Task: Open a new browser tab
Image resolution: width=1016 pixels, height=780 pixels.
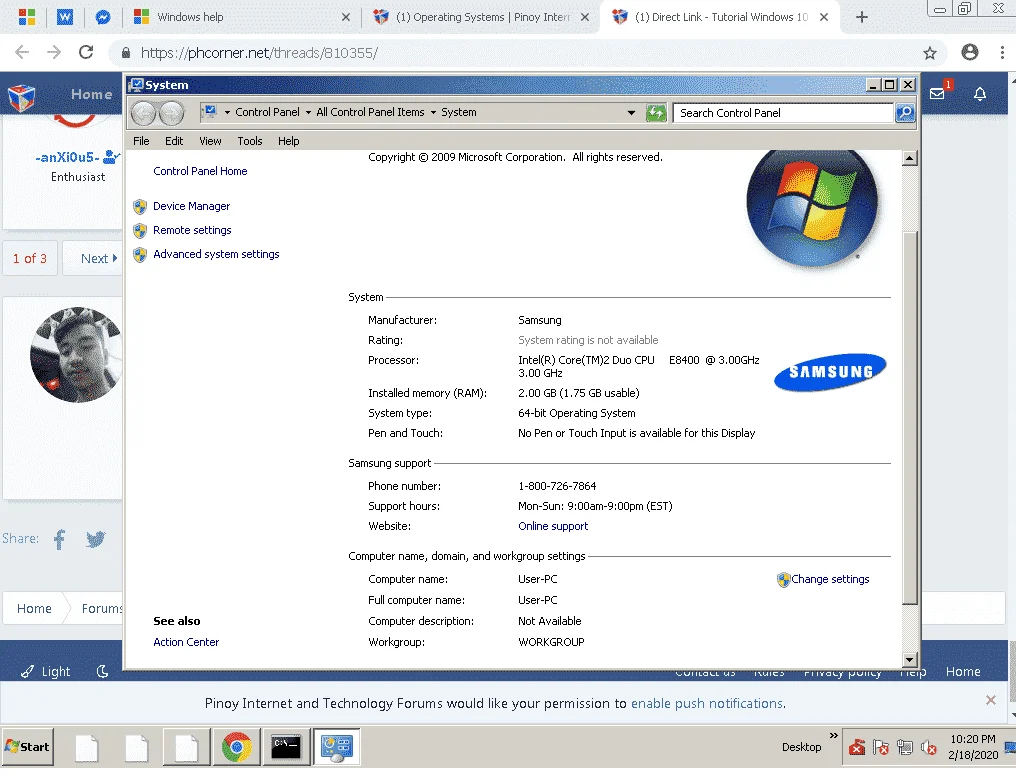Action: coord(861,17)
